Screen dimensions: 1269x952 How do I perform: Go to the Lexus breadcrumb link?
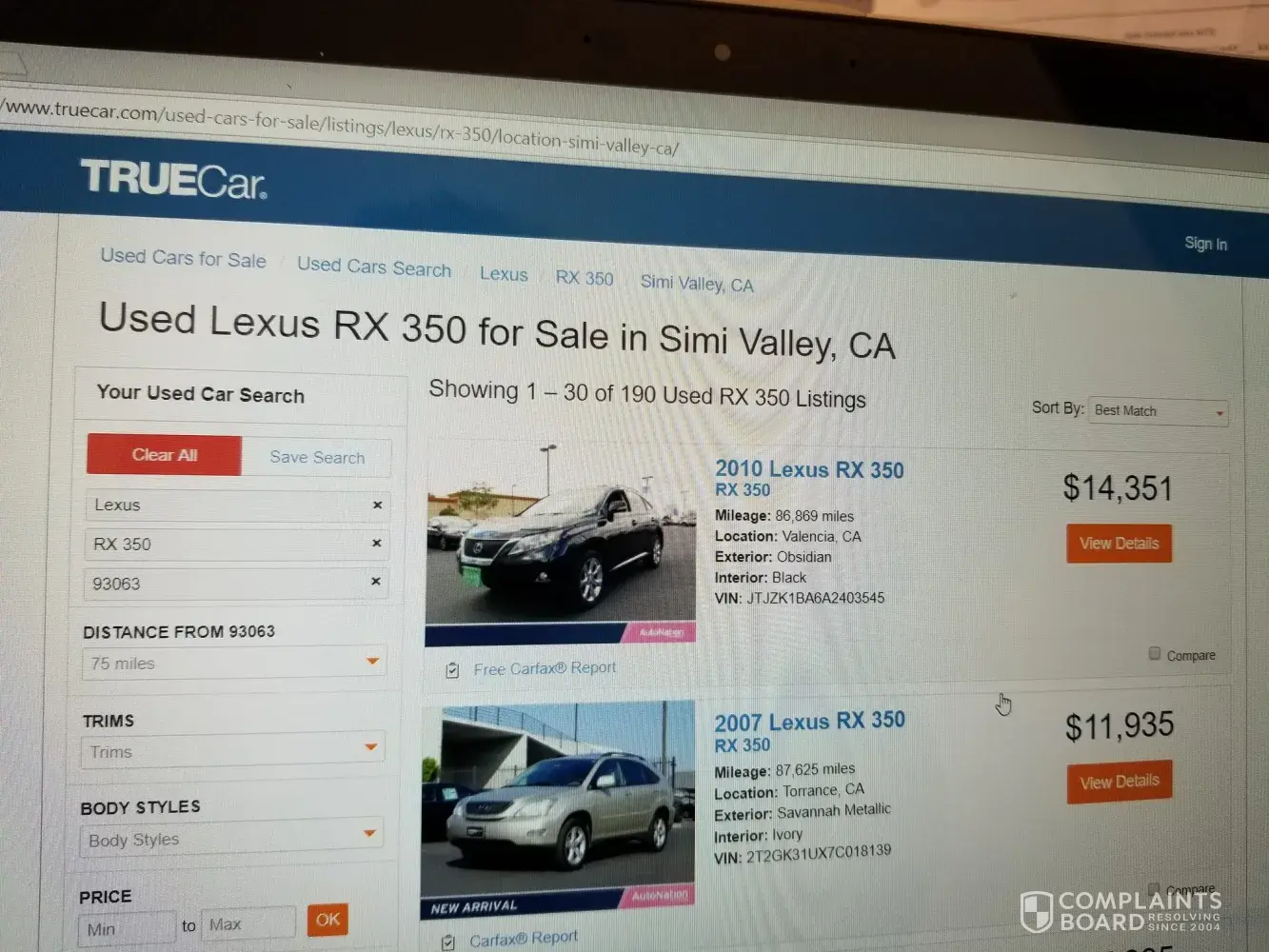(504, 274)
